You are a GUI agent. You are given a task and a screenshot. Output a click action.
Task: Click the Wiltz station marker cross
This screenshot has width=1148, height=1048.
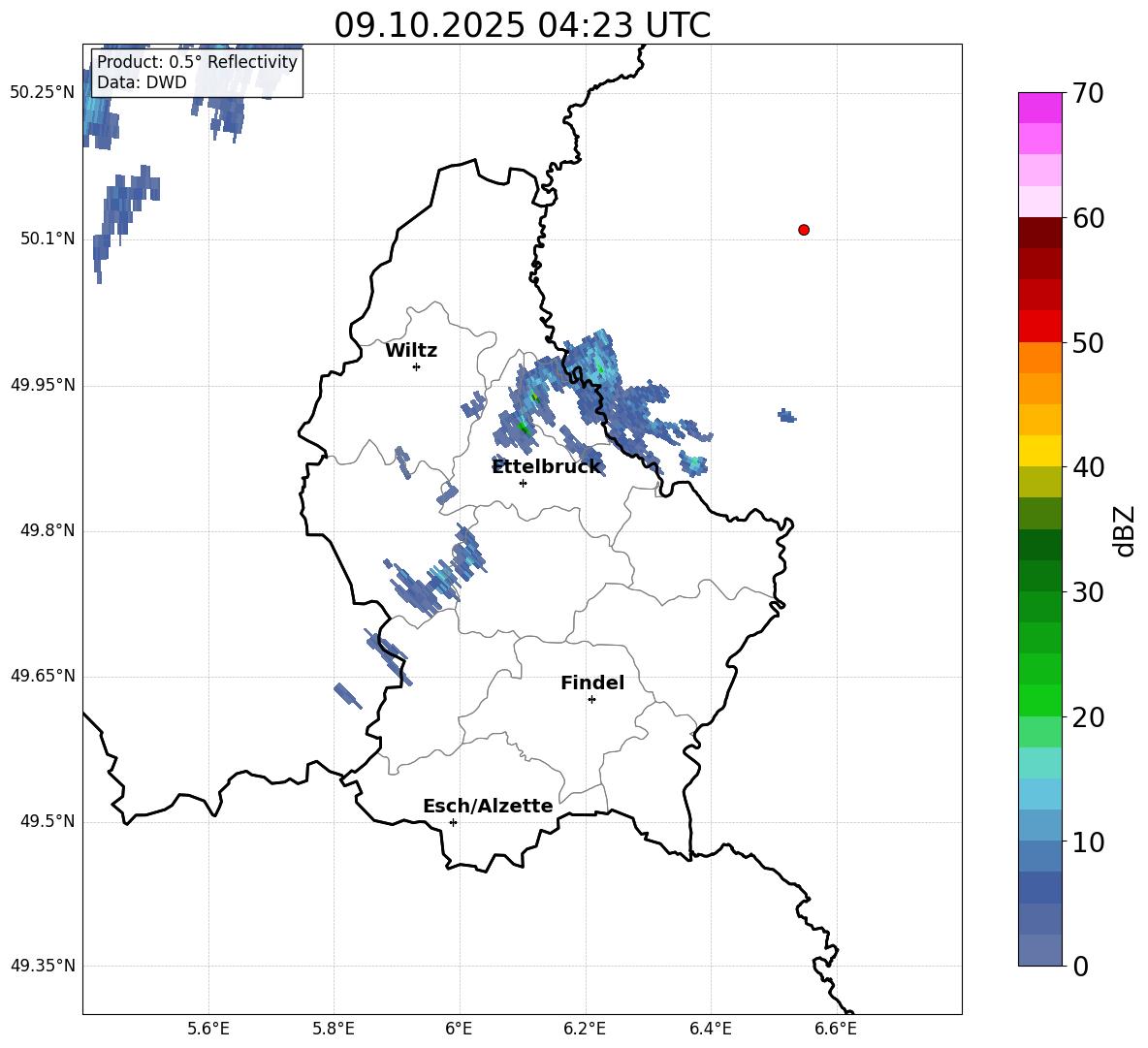pos(417,366)
